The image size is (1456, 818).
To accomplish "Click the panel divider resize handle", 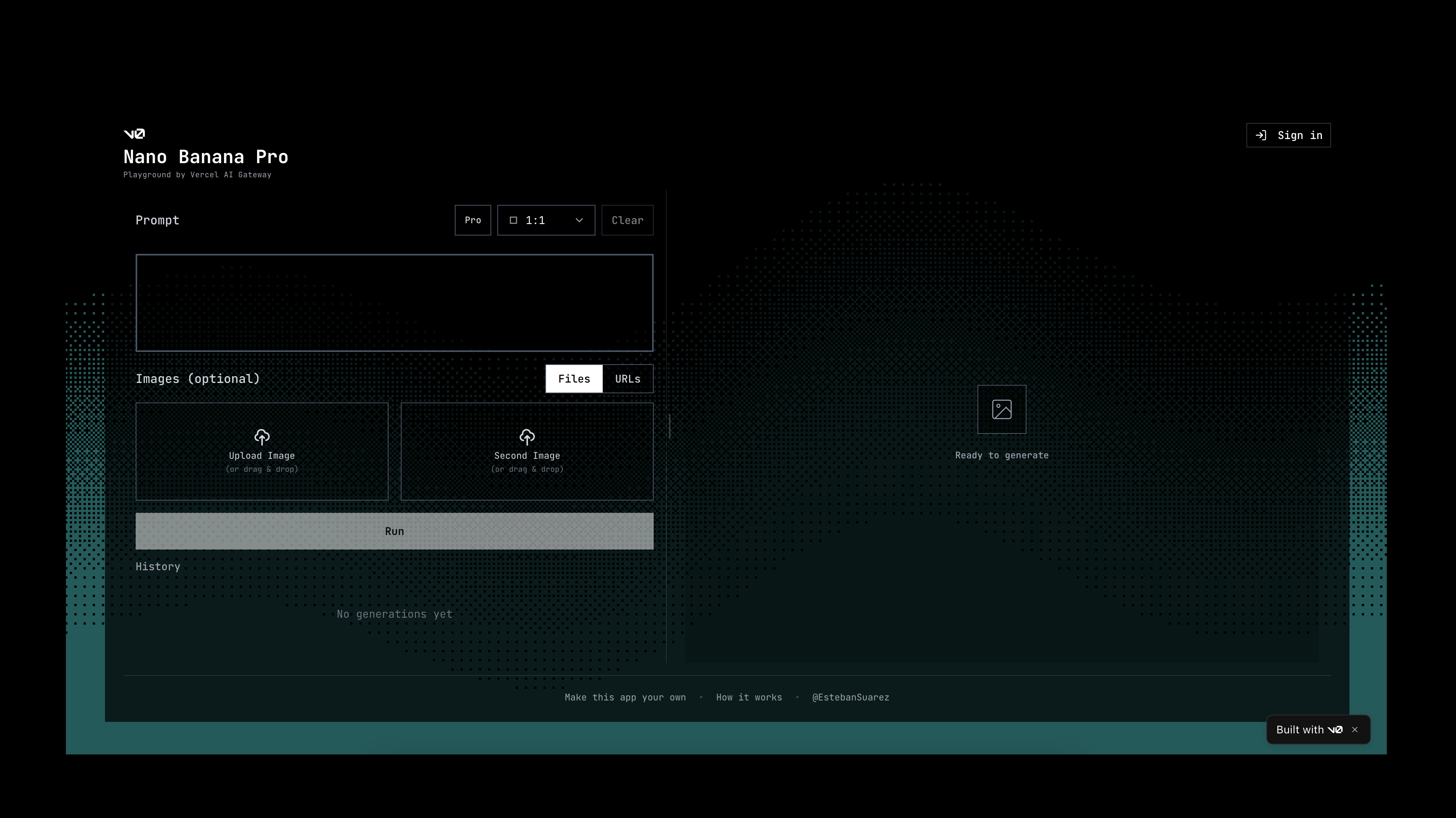I will (669, 426).
